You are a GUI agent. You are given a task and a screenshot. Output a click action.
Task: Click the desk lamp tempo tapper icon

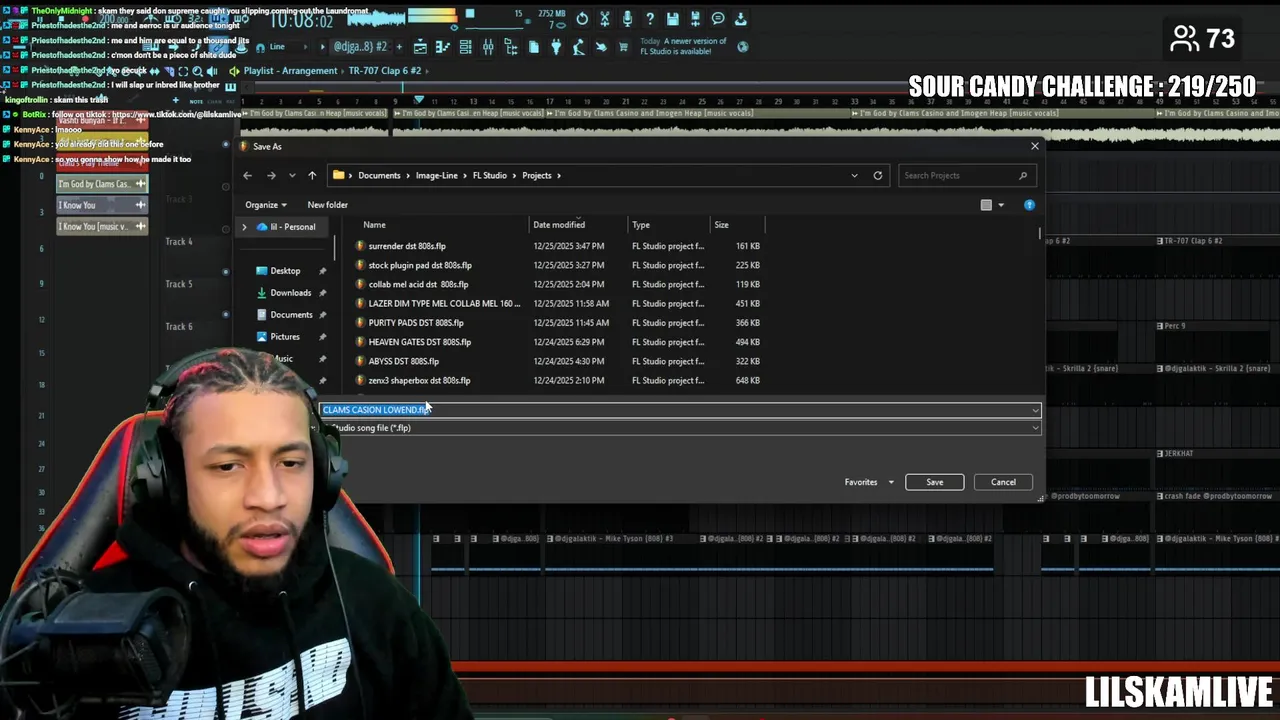(x=579, y=47)
